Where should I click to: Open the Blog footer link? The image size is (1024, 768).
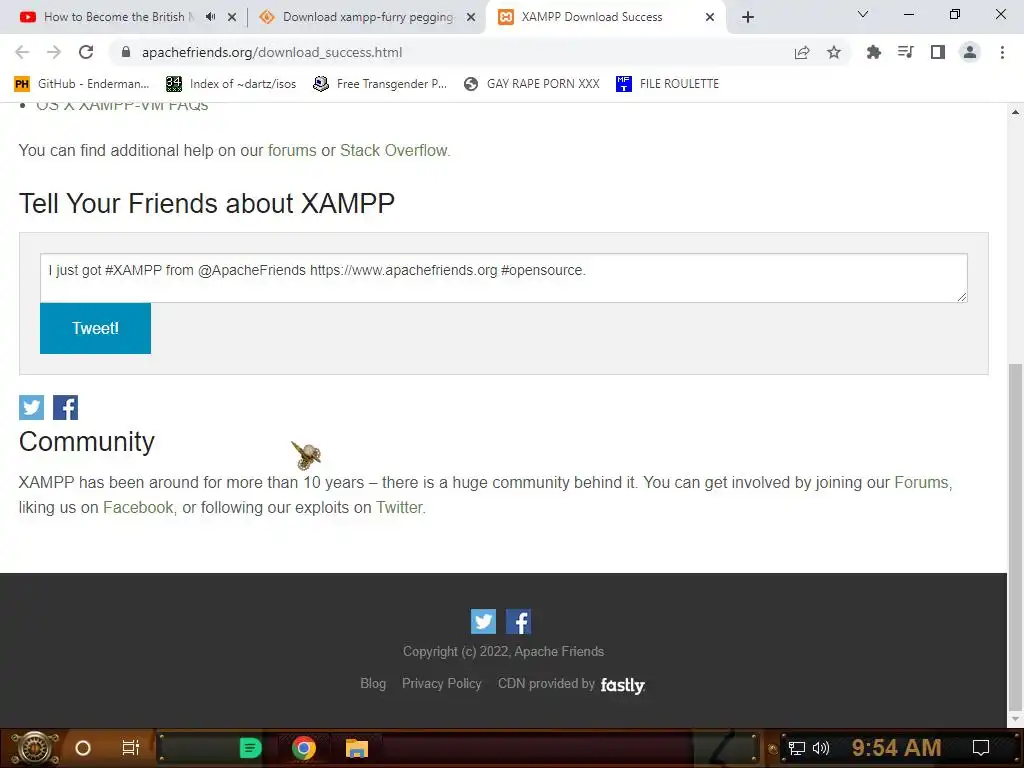[x=373, y=683]
